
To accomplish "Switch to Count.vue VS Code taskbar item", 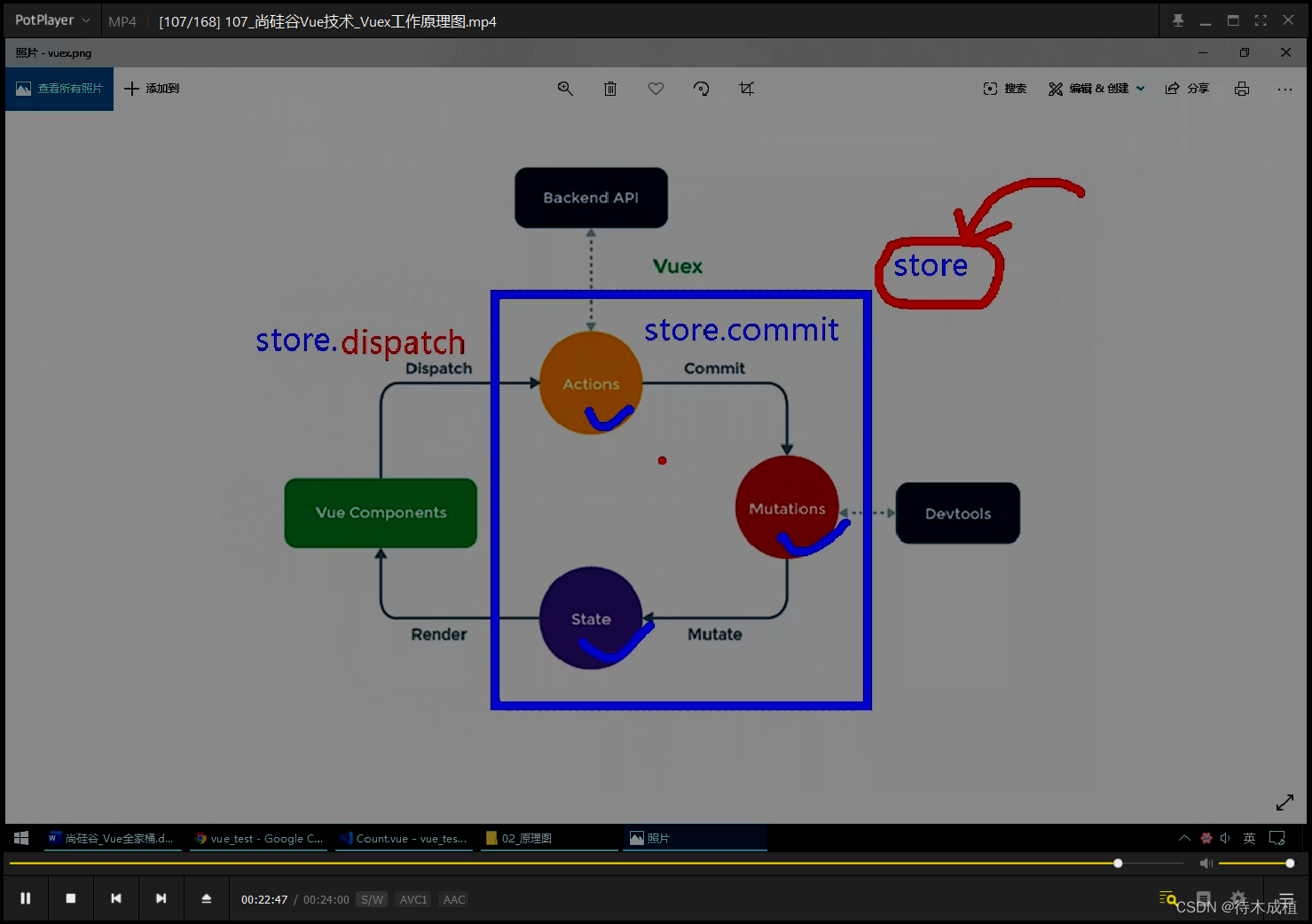I will click(x=404, y=838).
